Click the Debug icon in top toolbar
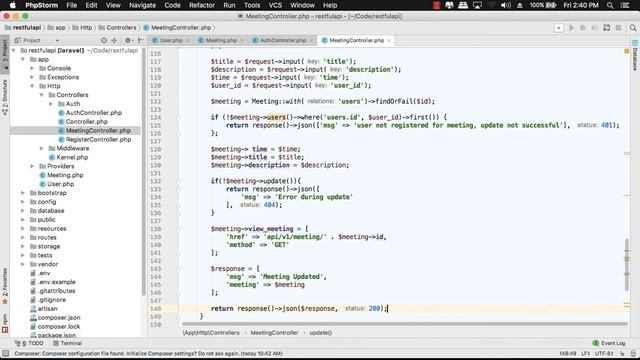Image resolution: width=640 pixels, height=360 pixels. (583, 28)
